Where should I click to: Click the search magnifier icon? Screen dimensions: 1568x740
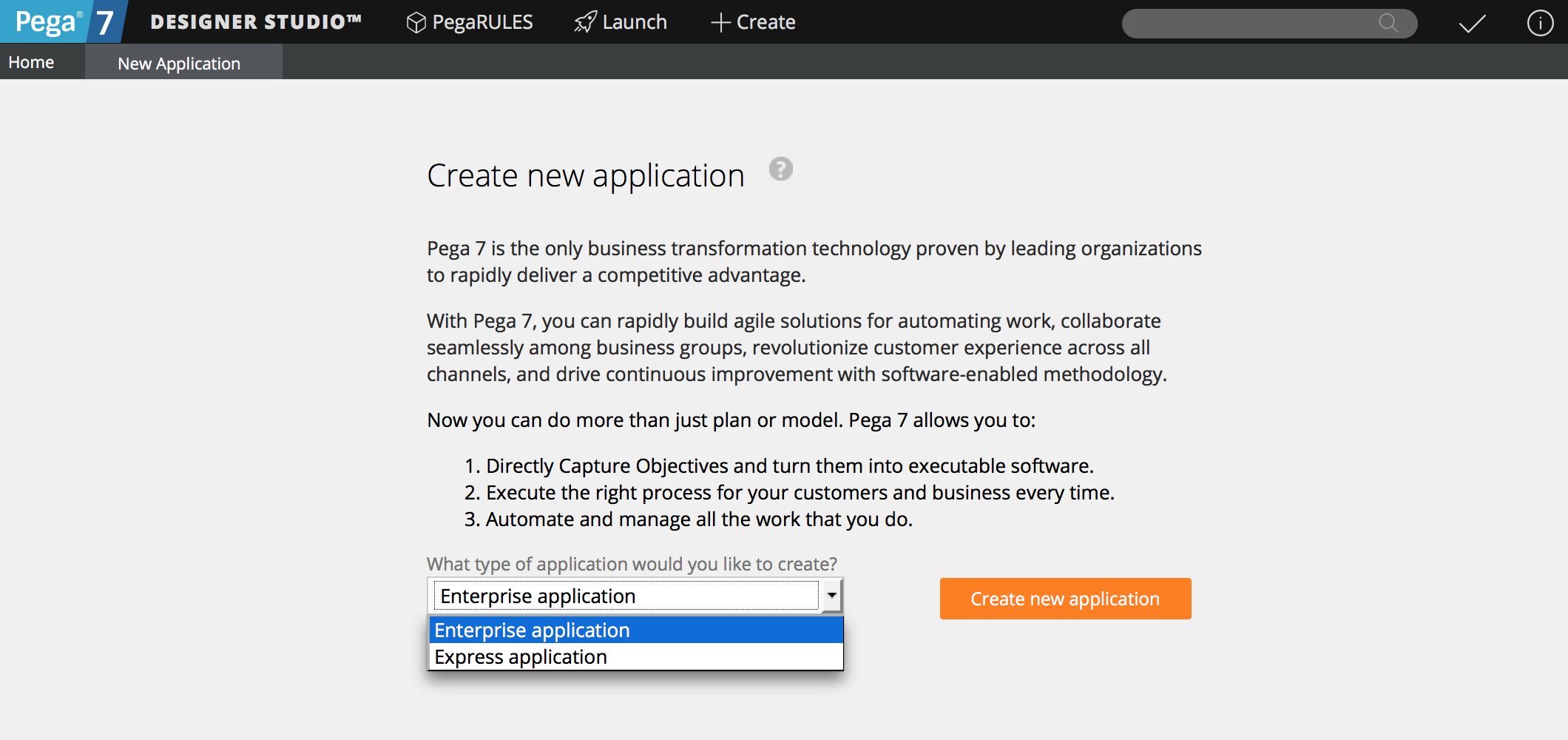[1388, 23]
